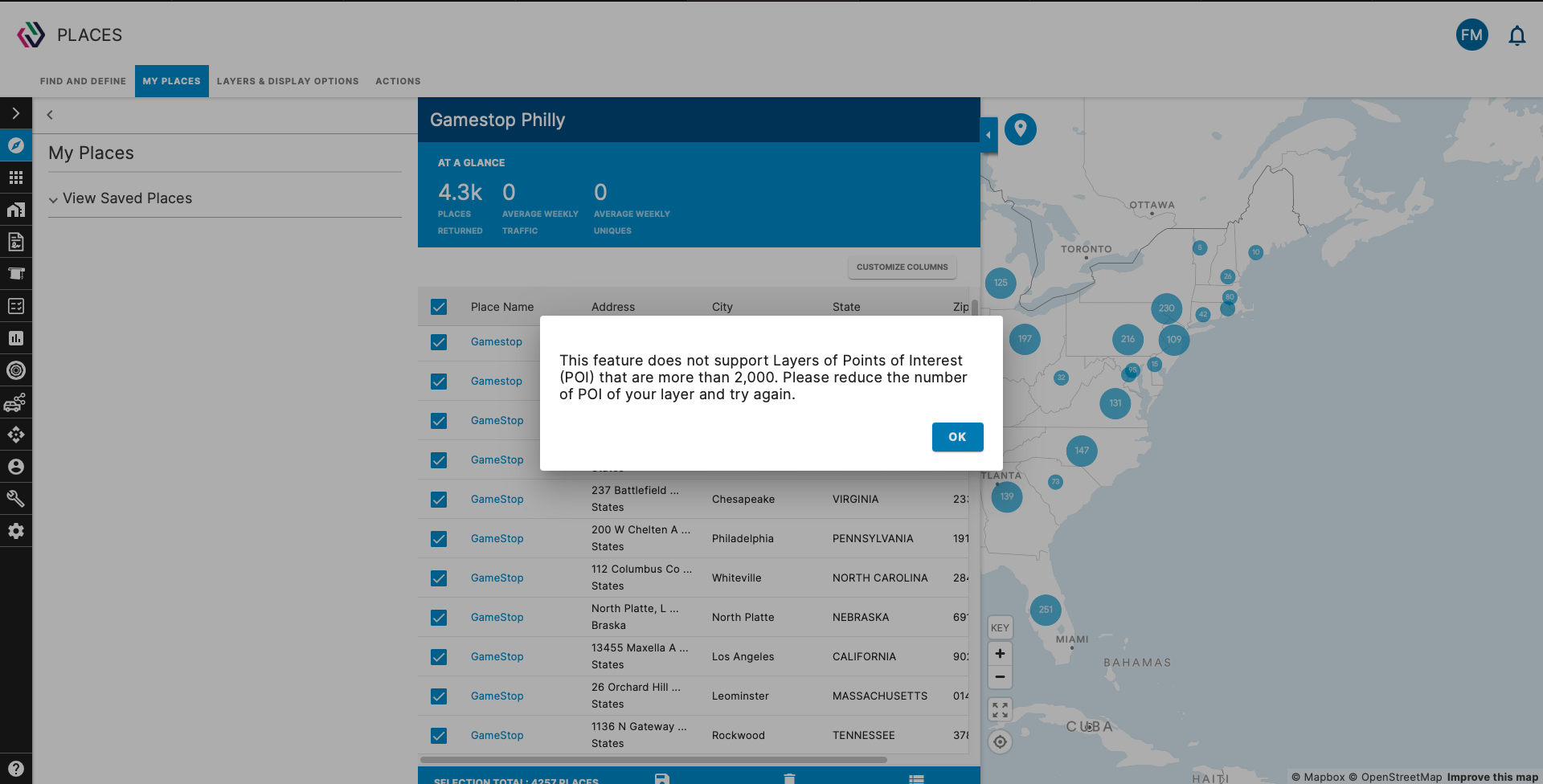The height and width of the screenshot is (784, 1543).
Task: Click OK to dismiss the POI warning
Action: [957, 437]
